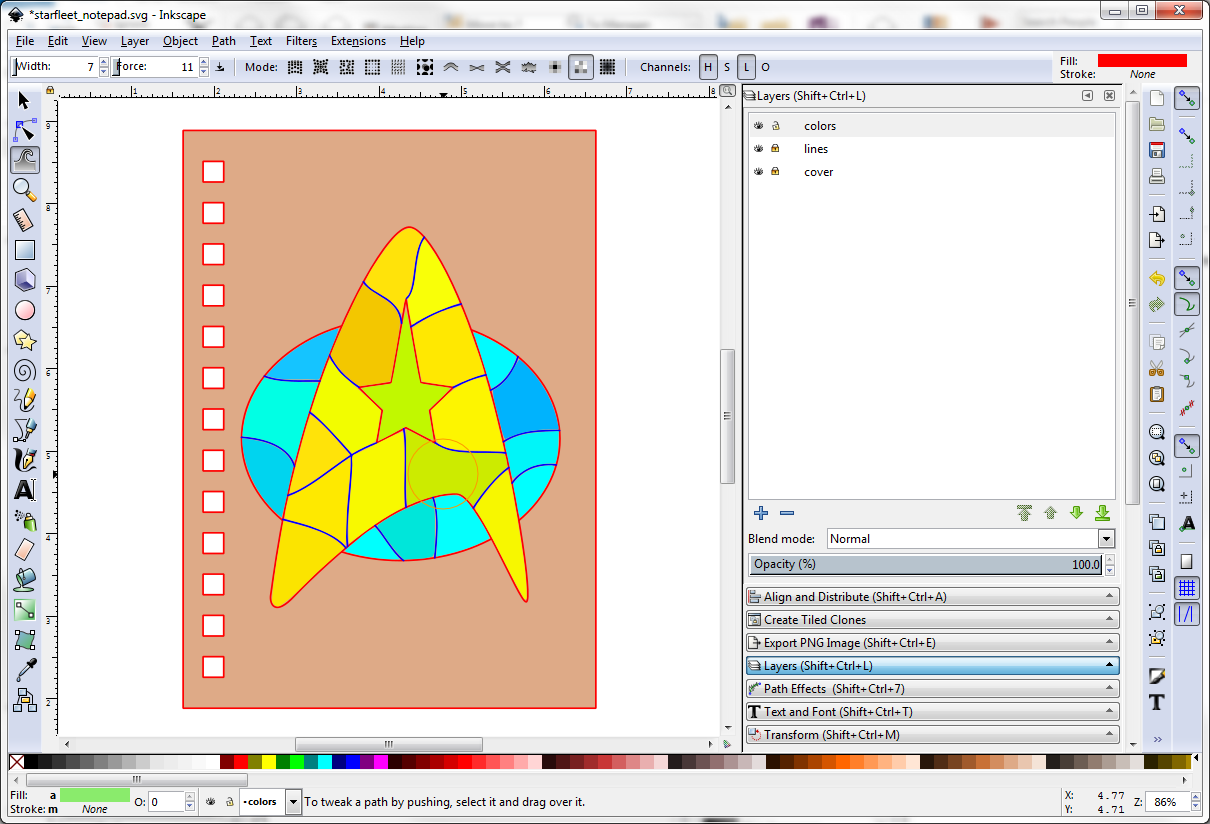Expand Create Tiled Clones panel
Screen dimensions: 1210x824
pos(932,620)
